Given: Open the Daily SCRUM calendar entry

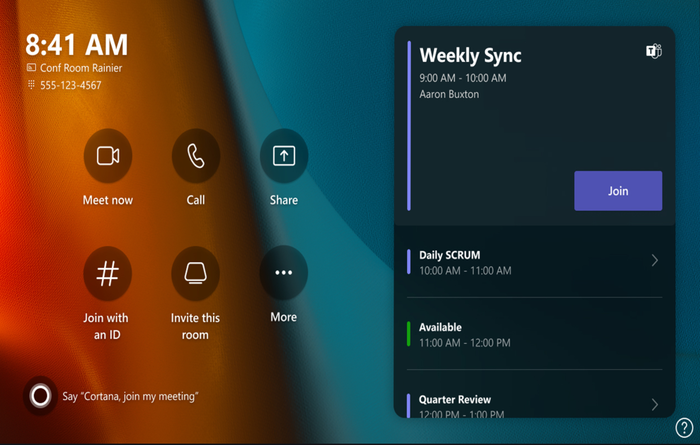Looking at the screenshot, I should tap(534, 262).
